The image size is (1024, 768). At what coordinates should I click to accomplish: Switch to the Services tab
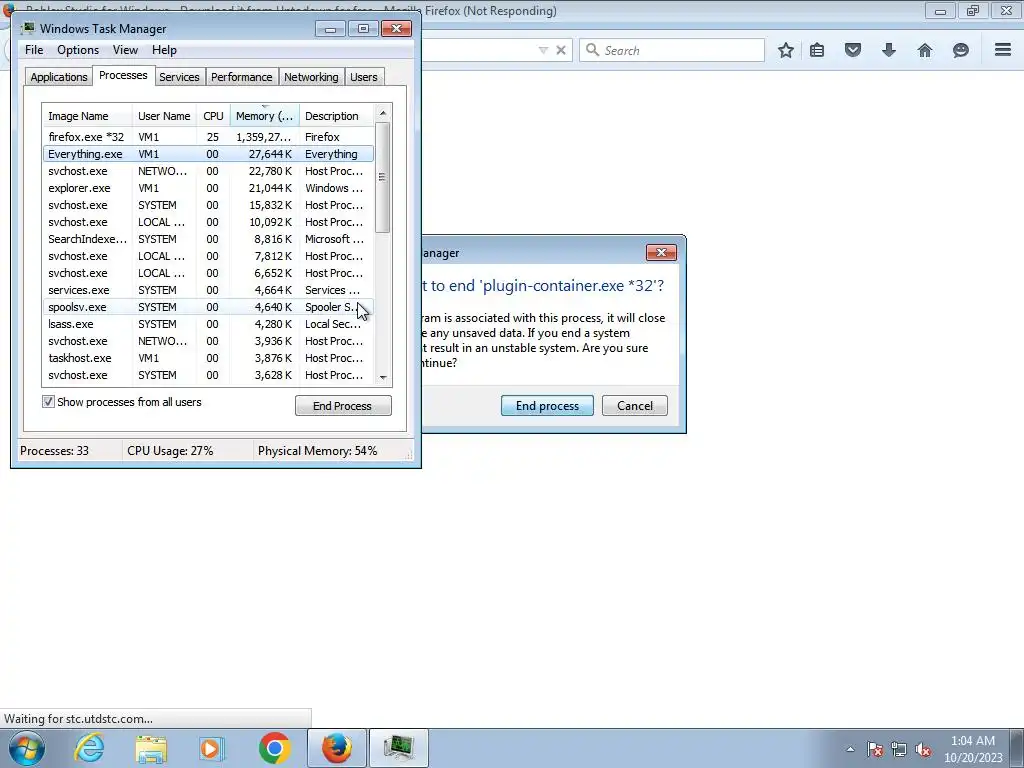pos(179,77)
